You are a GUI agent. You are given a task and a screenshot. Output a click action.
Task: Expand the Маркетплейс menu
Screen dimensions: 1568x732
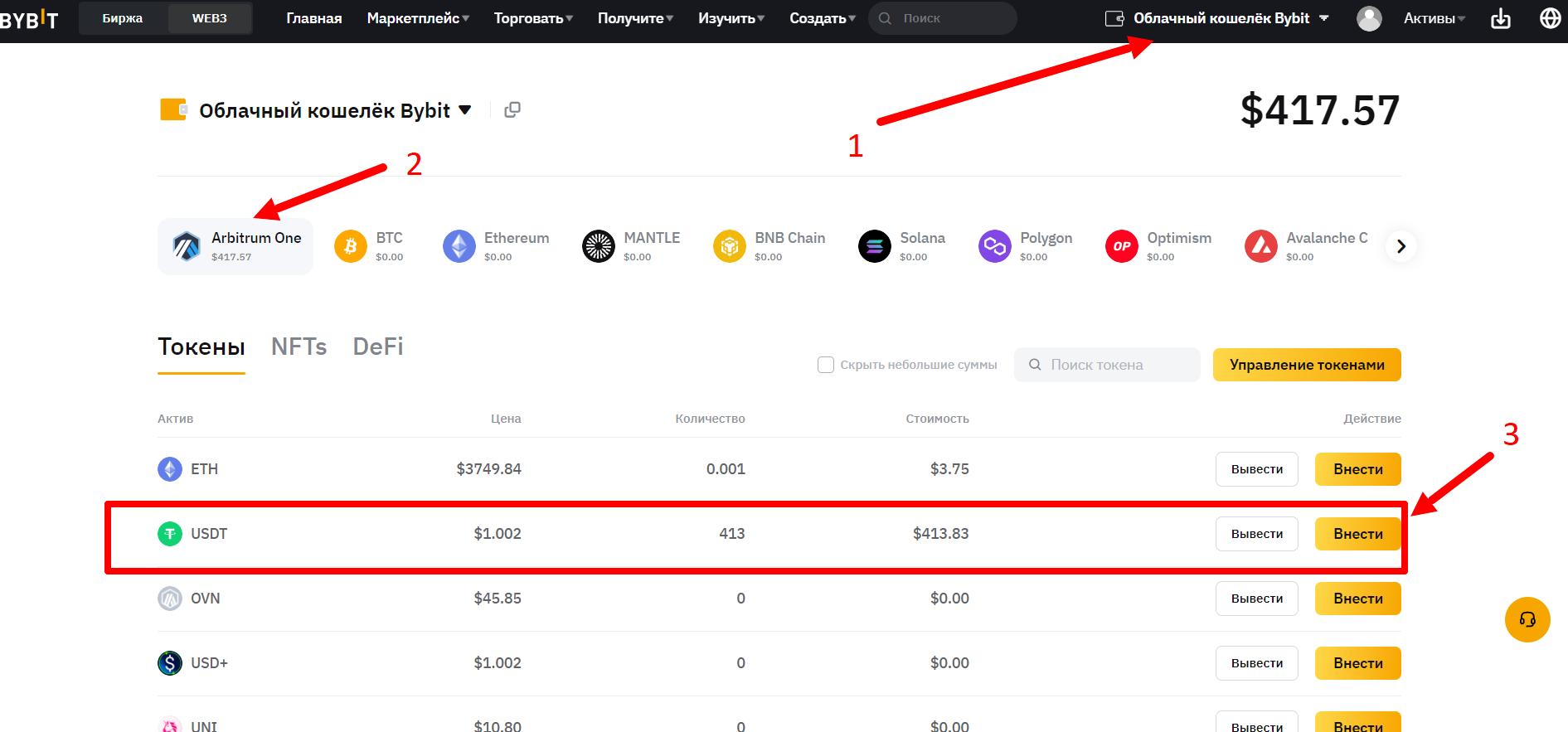(418, 18)
